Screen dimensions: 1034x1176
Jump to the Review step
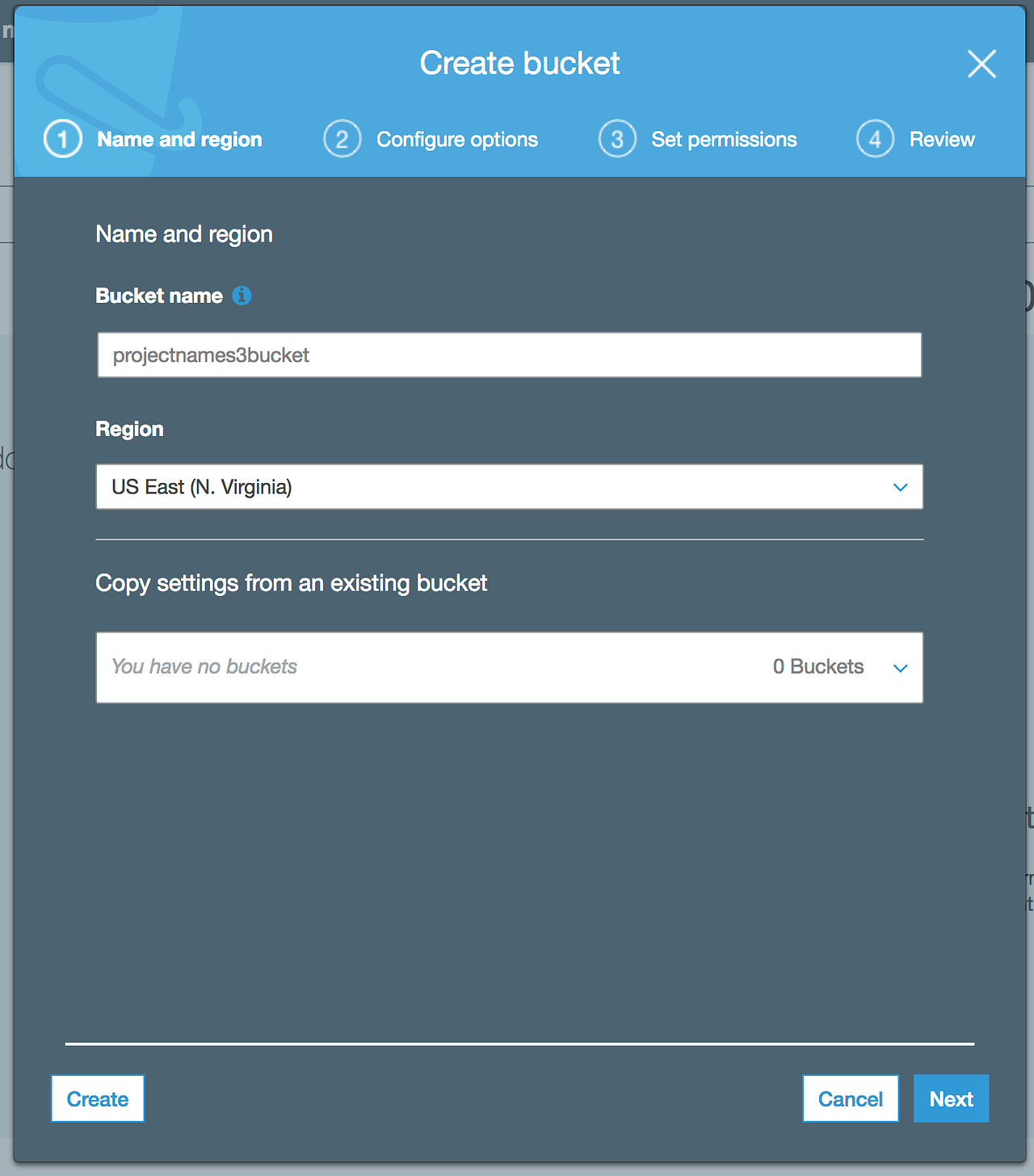coord(941,138)
